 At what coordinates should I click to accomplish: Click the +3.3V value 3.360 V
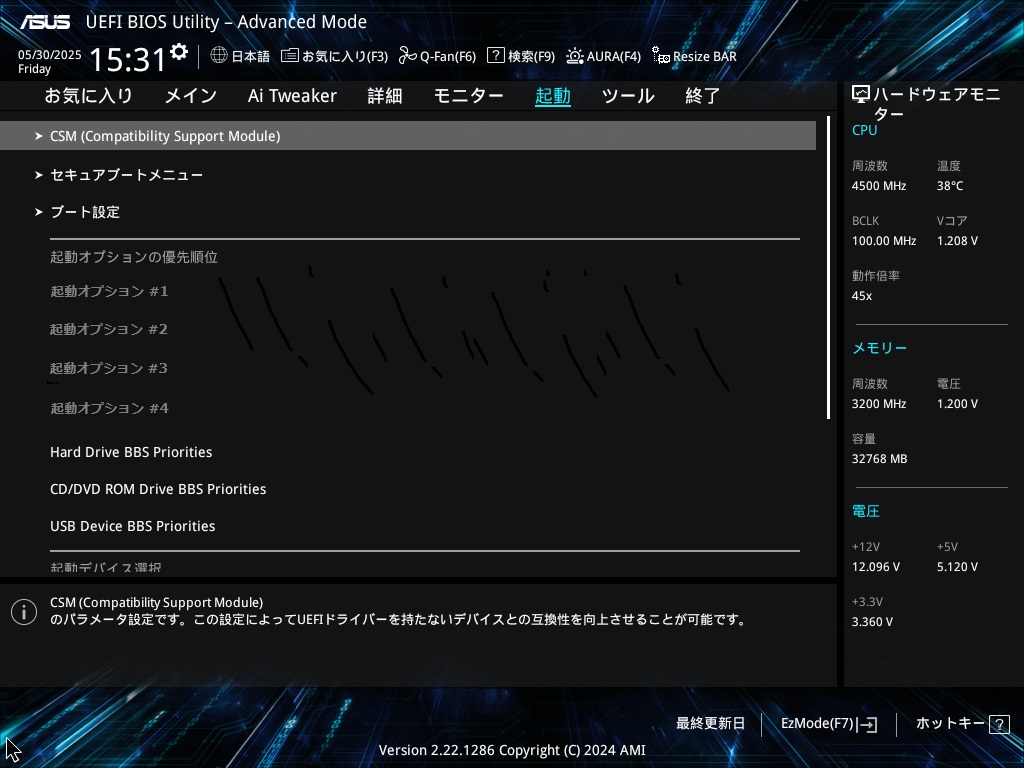[872, 622]
